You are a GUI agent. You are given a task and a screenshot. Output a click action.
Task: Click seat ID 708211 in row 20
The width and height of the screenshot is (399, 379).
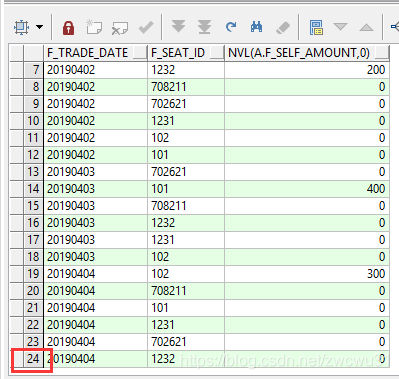point(169,291)
